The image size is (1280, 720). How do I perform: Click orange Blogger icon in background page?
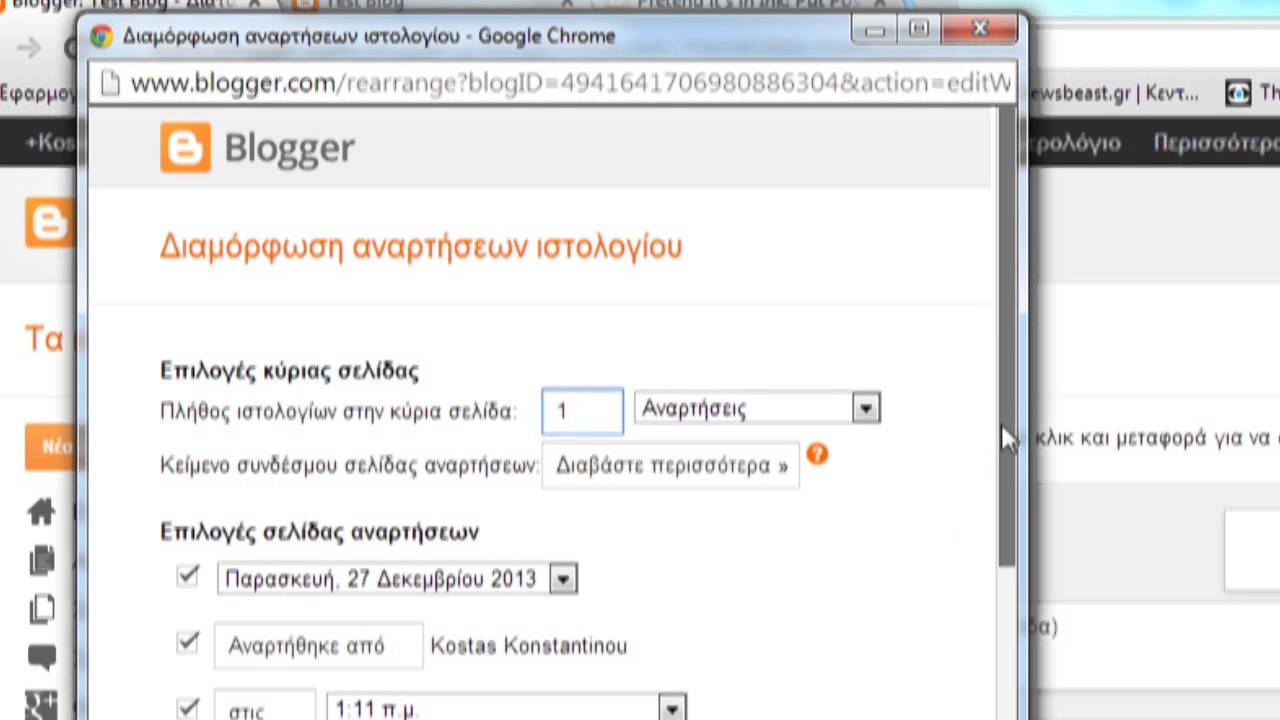(x=48, y=223)
